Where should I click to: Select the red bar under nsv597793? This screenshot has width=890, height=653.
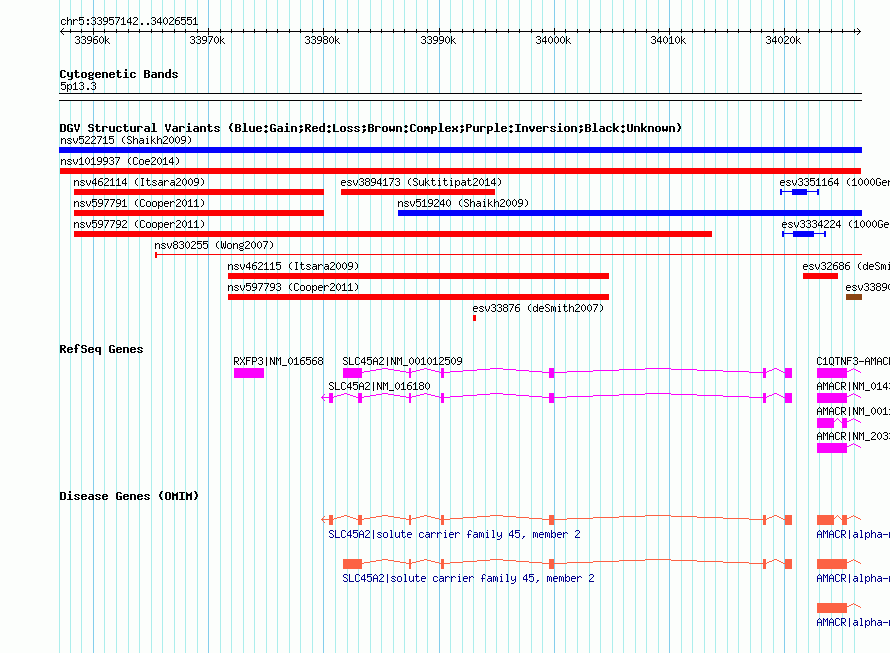418,297
